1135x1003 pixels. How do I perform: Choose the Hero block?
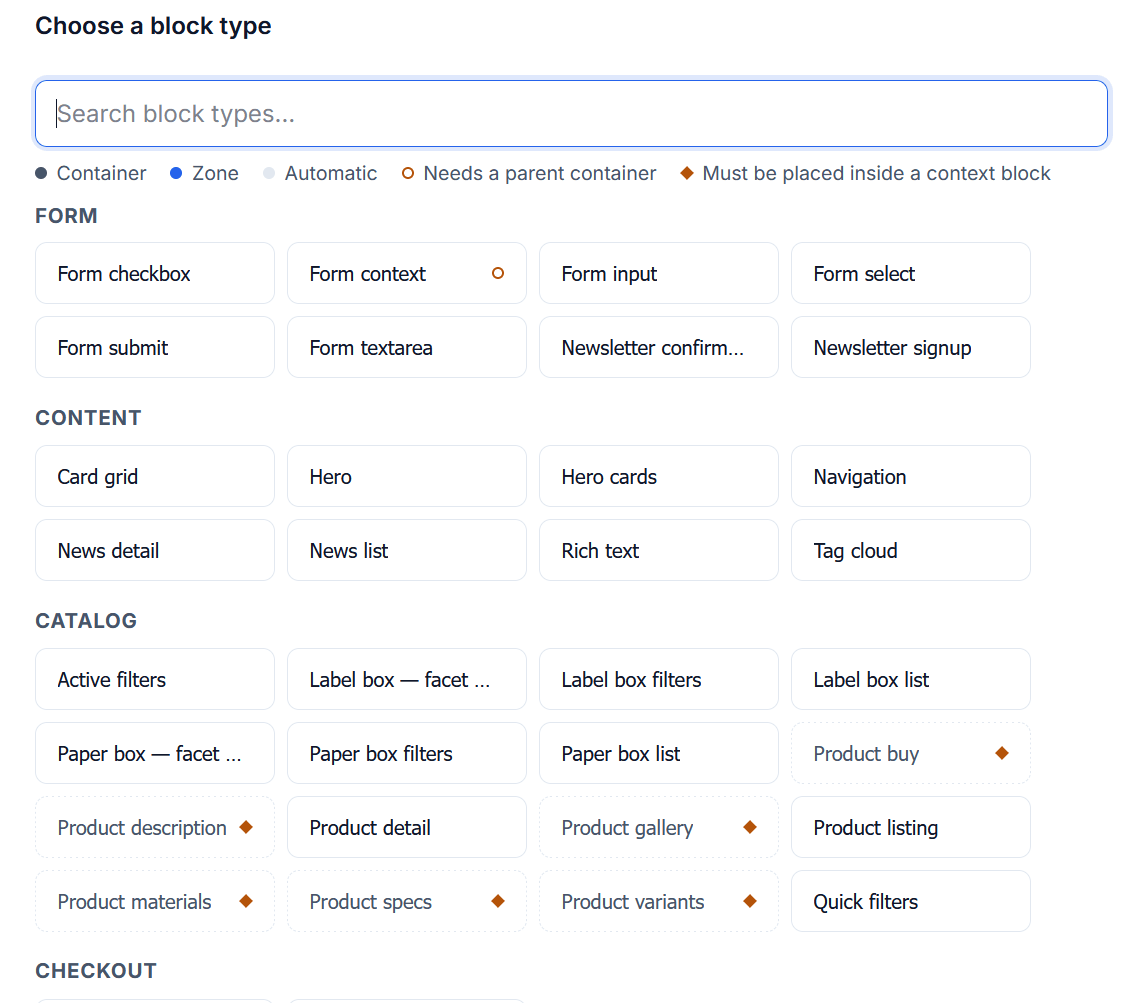(x=407, y=476)
